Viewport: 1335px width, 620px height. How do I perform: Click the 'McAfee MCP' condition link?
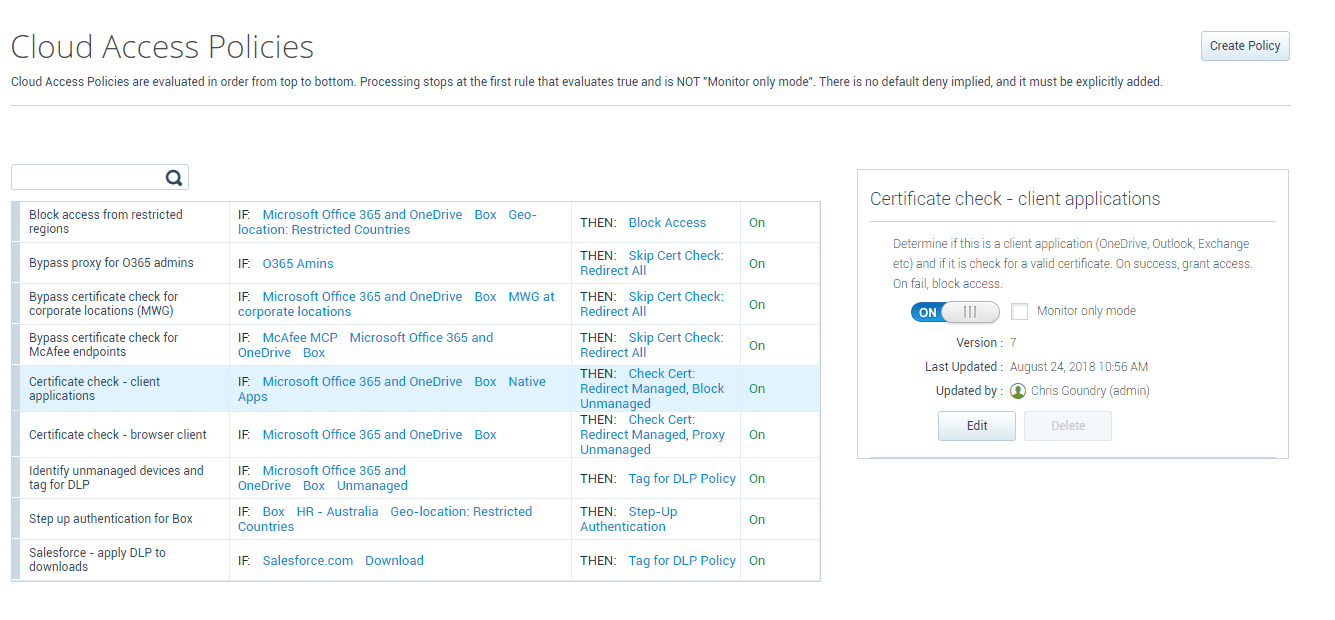click(x=300, y=338)
